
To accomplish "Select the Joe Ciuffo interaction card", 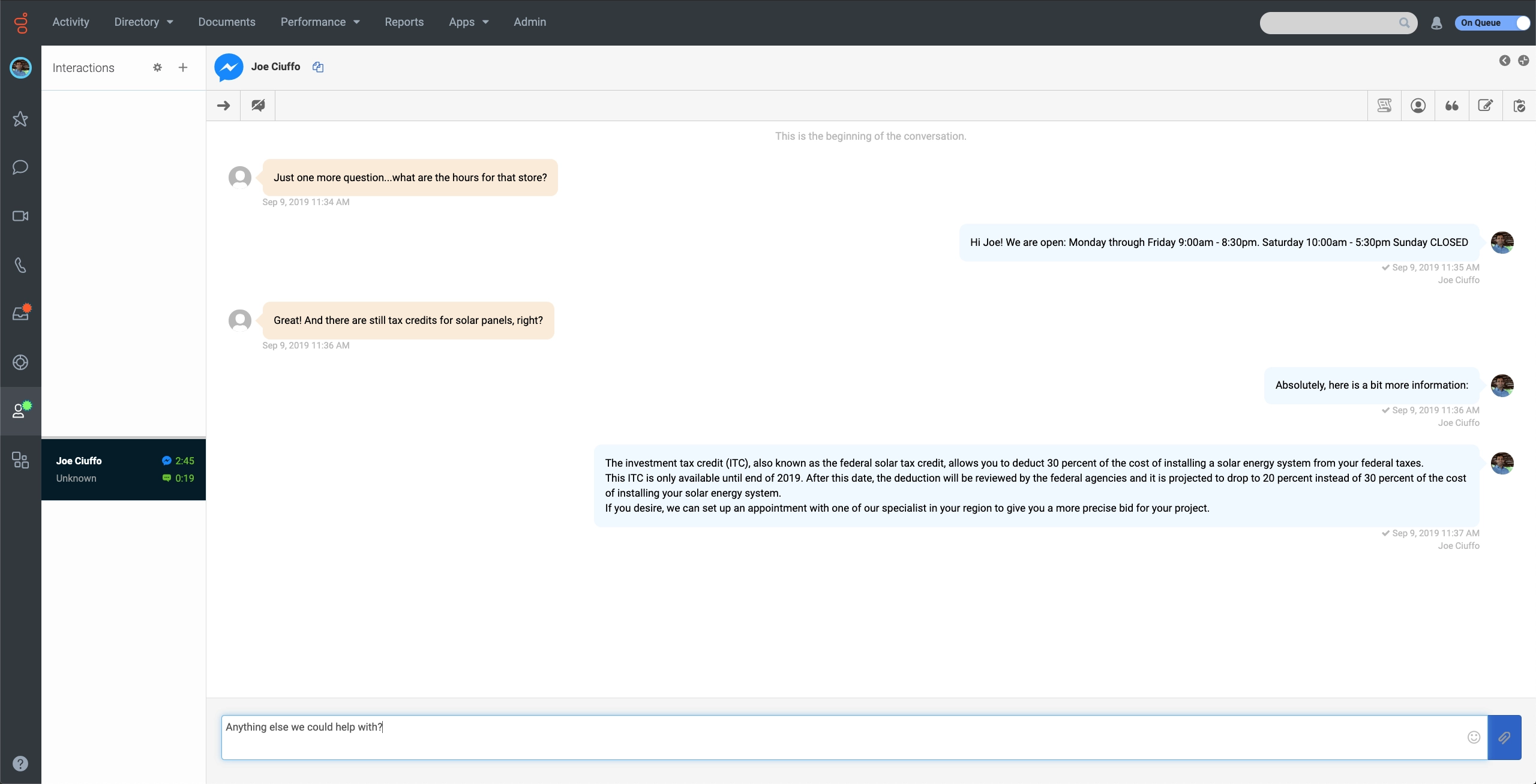I will tap(124, 469).
